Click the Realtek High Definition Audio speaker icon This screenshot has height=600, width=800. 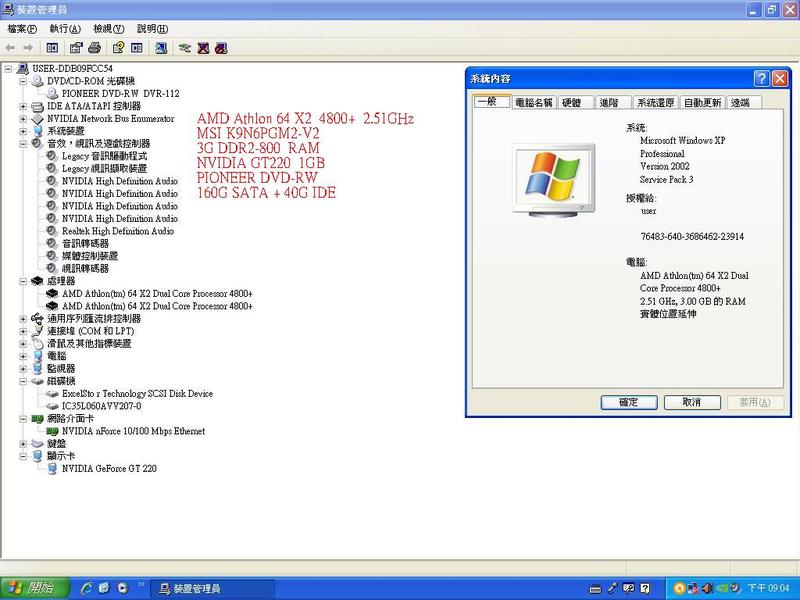click(52, 231)
